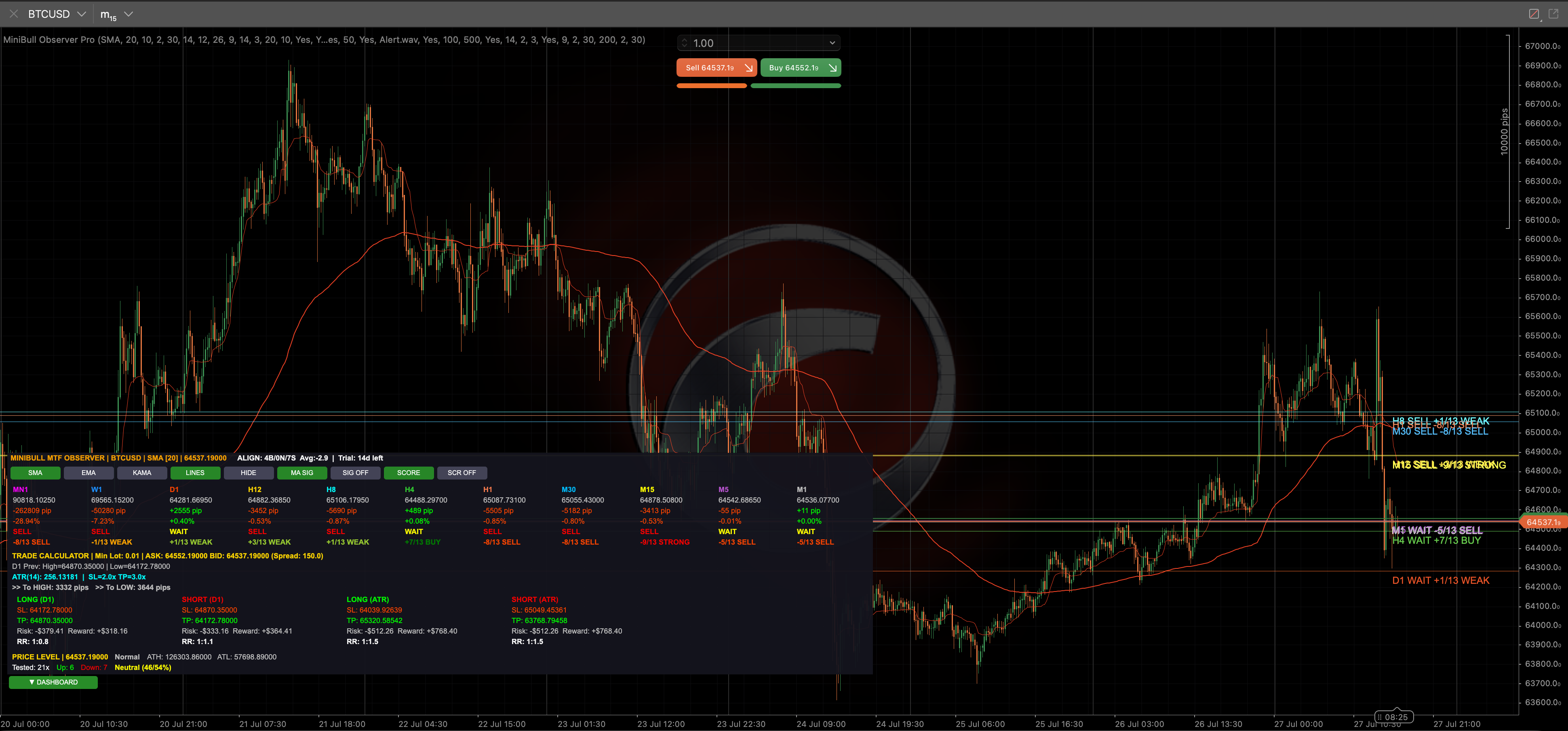
Task: Open the drawing tools icon with red diagonal line
Action: (x=1534, y=13)
